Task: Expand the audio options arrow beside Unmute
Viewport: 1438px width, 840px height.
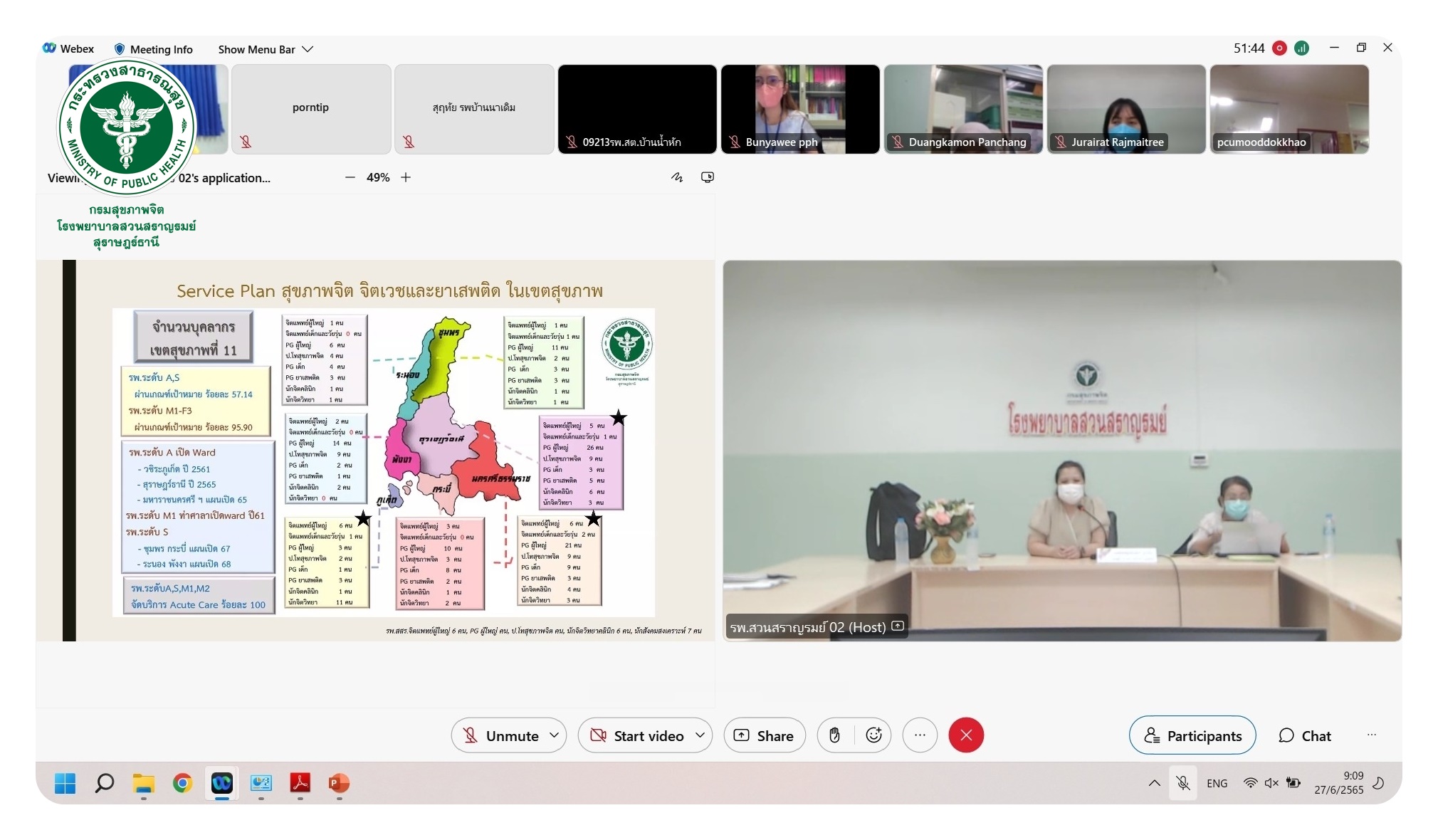Action: 554,735
